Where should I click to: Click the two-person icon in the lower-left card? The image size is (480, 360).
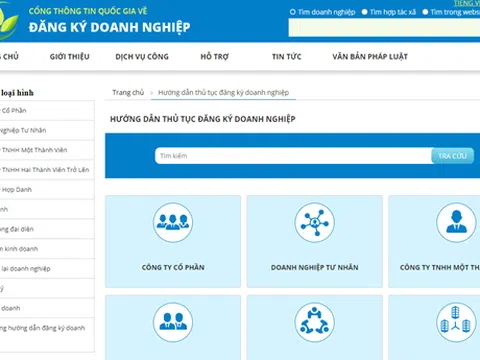[x=173, y=322]
